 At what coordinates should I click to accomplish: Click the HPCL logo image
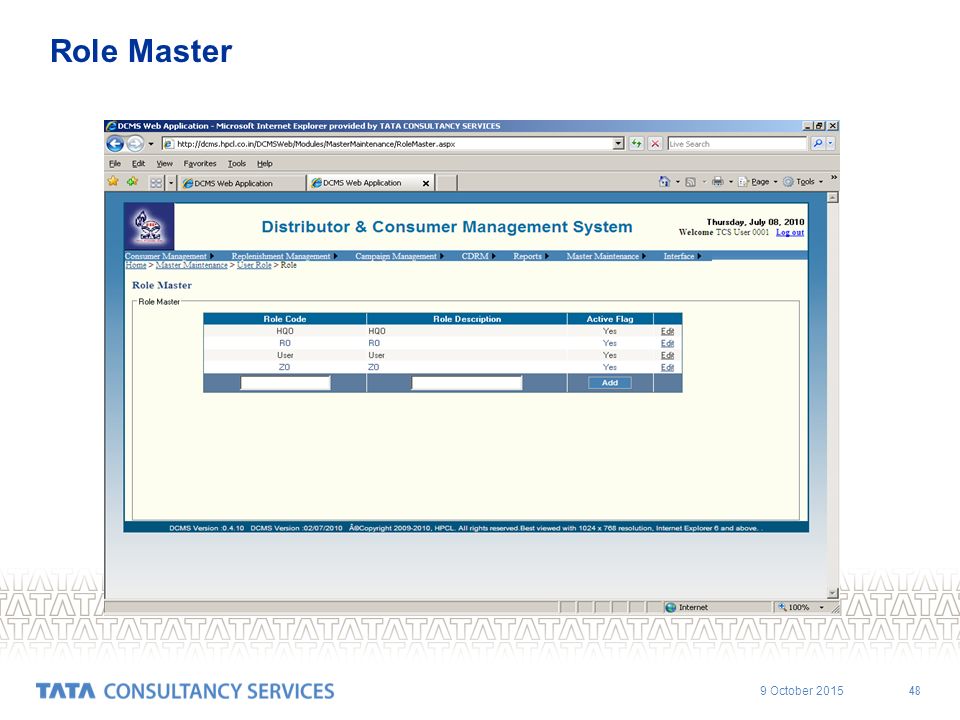click(149, 226)
